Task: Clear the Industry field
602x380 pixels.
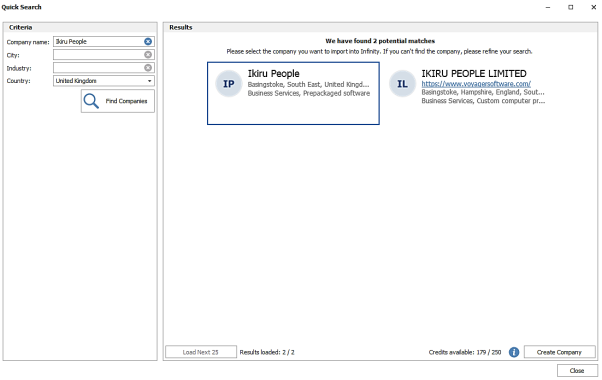Action: (x=148, y=68)
